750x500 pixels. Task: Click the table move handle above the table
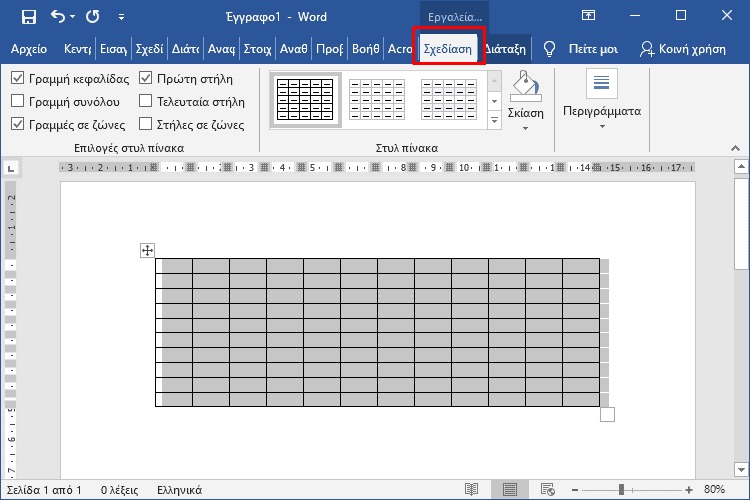147,250
